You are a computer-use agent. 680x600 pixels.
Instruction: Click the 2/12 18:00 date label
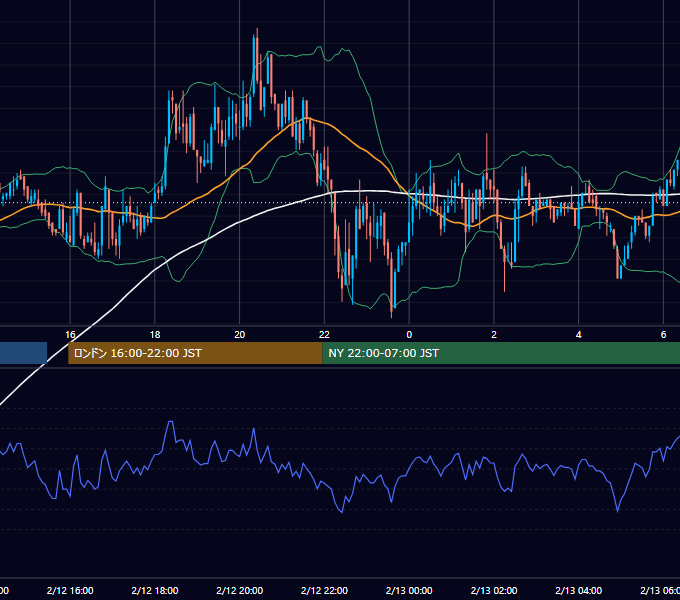tap(155, 591)
